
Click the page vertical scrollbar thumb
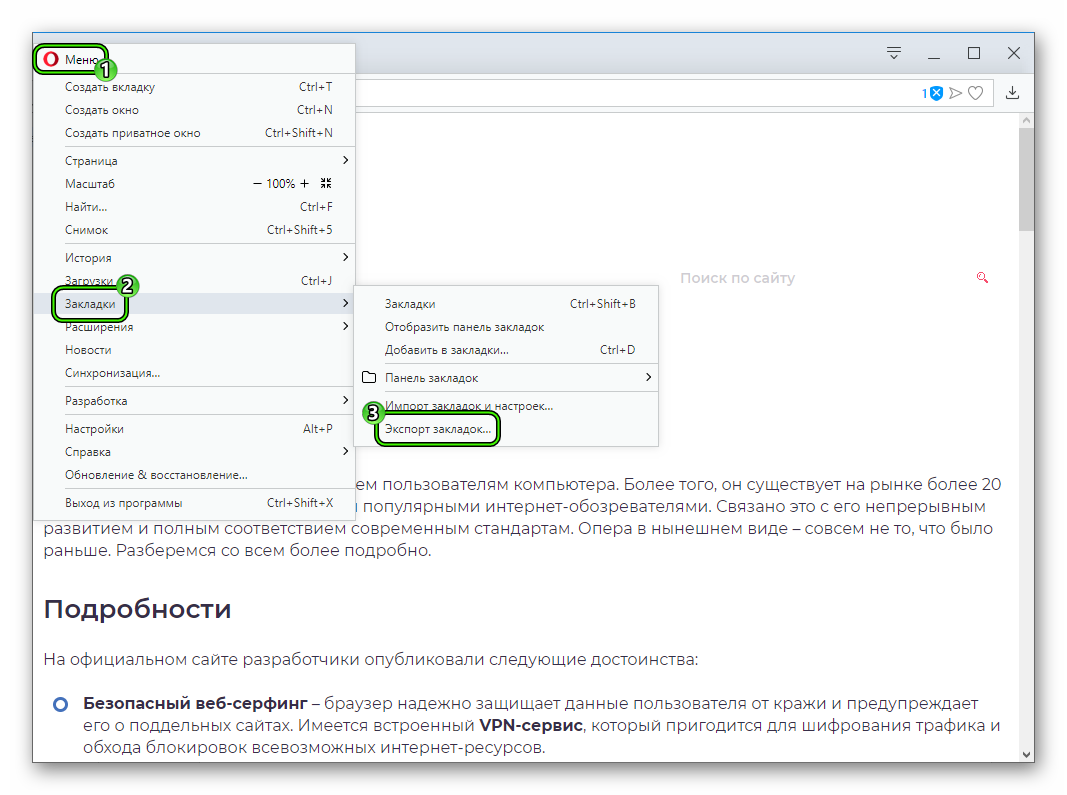pos(1026,180)
